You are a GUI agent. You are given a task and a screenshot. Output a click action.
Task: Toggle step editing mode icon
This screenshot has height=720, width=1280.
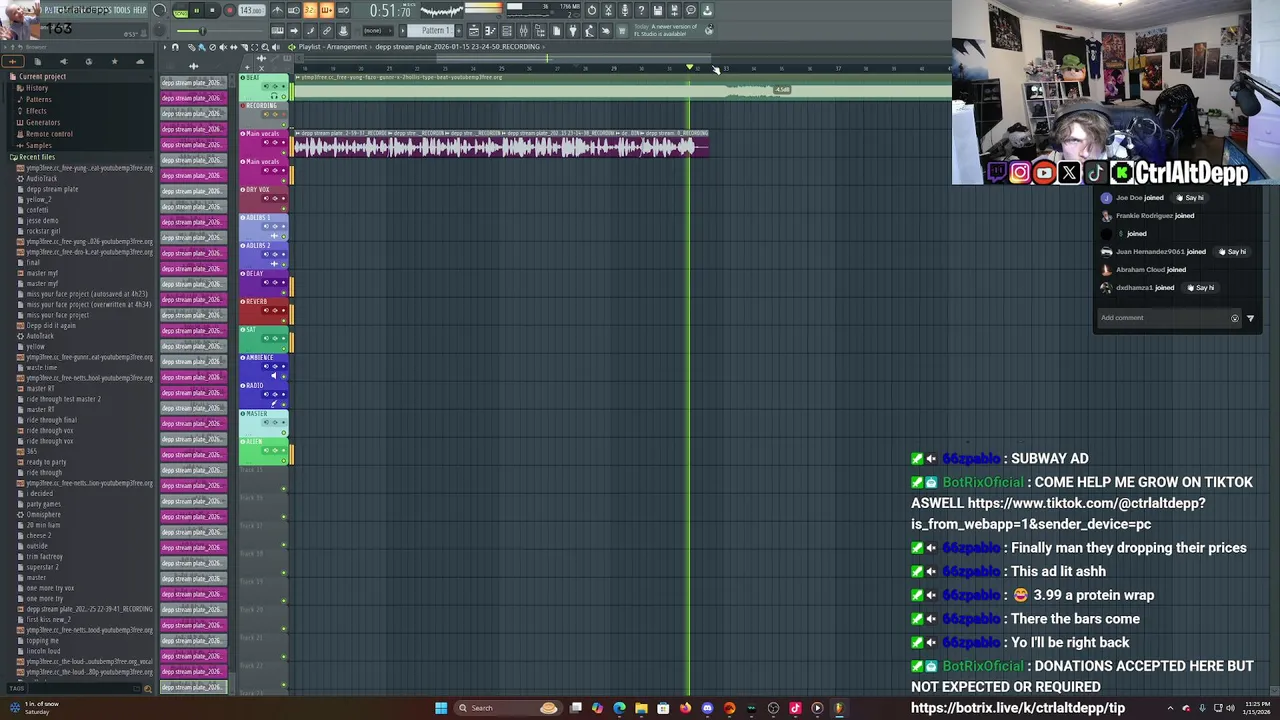(x=310, y=31)
